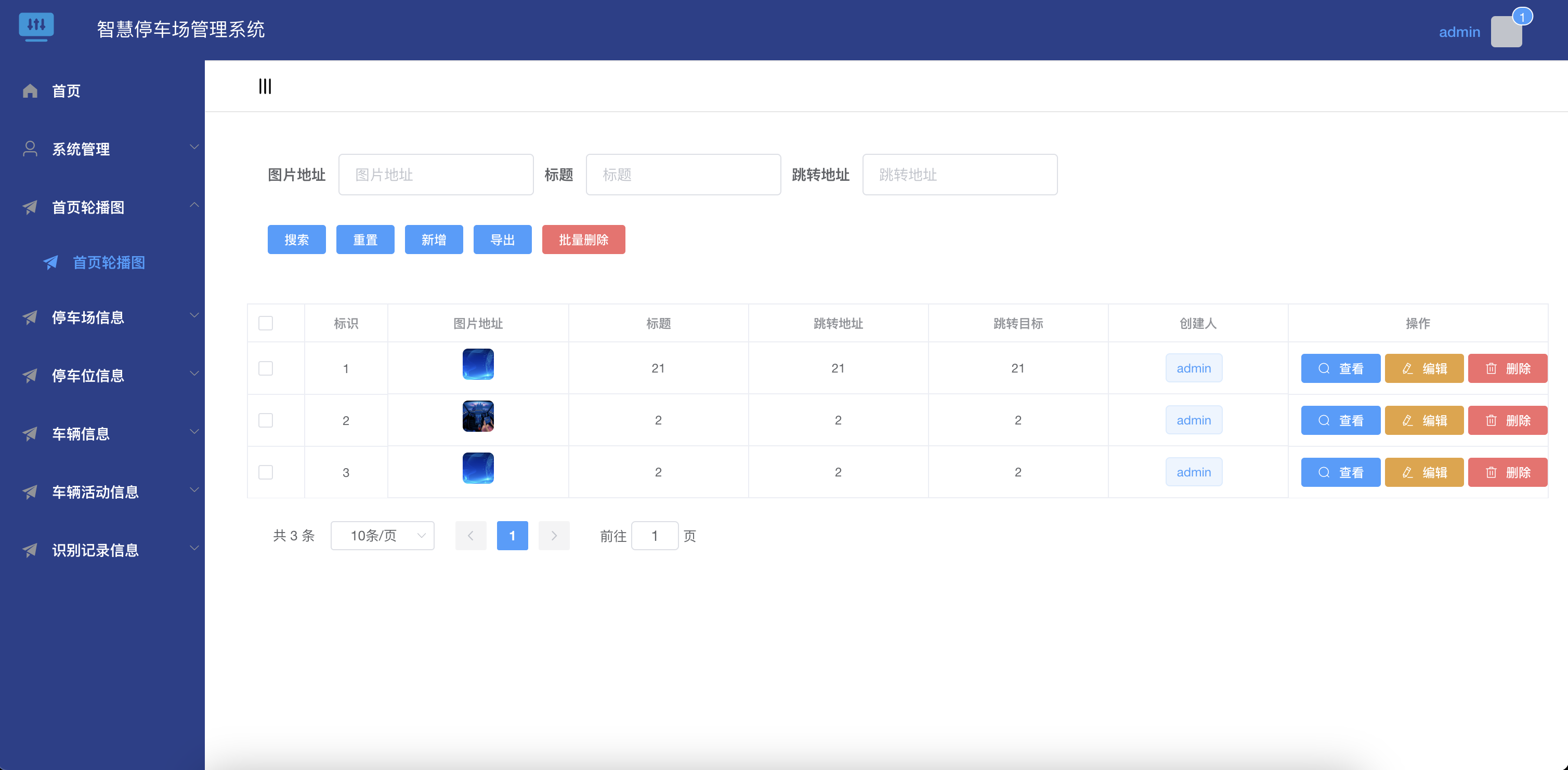Focus the 图片地址 search field
The width and height of the screenshot is (1568, 770).
click(x=436, y=175)
